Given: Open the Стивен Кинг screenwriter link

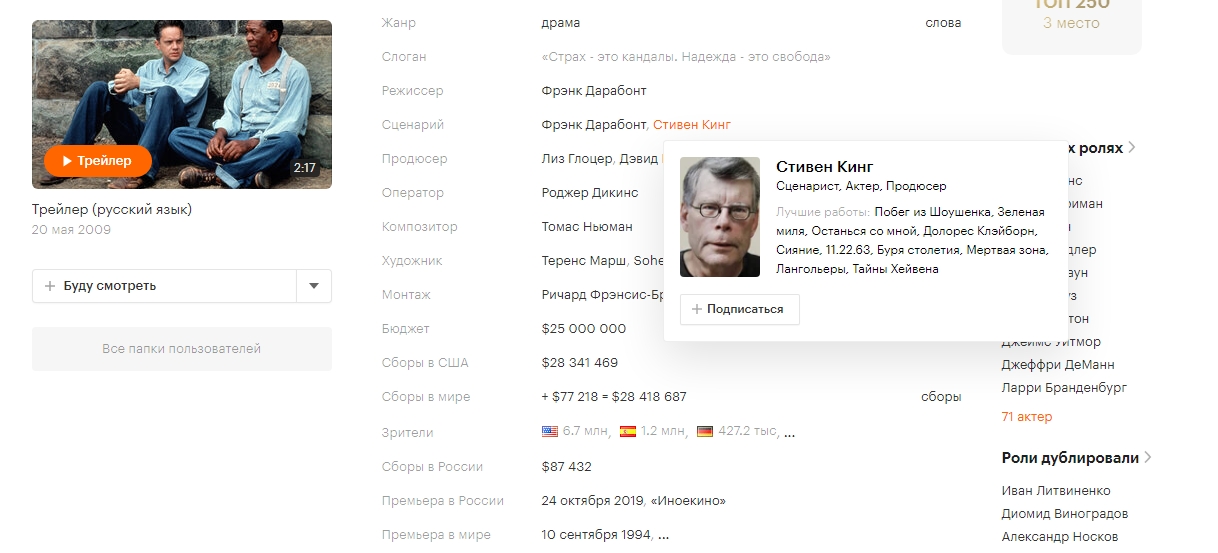Looking at the screenshot, I should 692,125.
